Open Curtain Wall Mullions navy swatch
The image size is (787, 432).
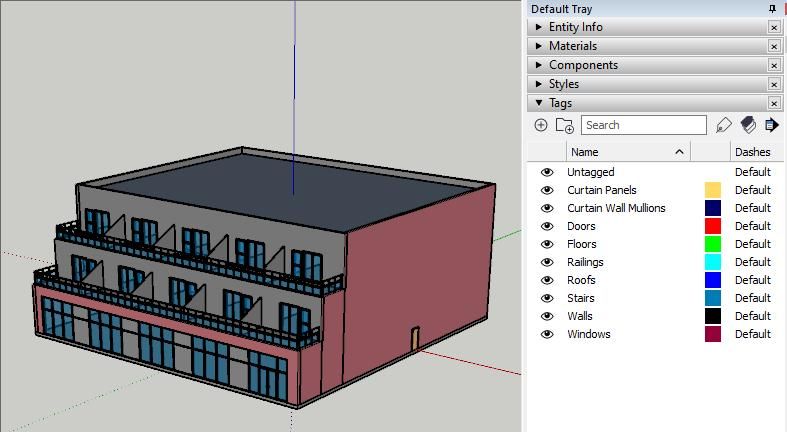pyautogui.click(x=713, y=208)
